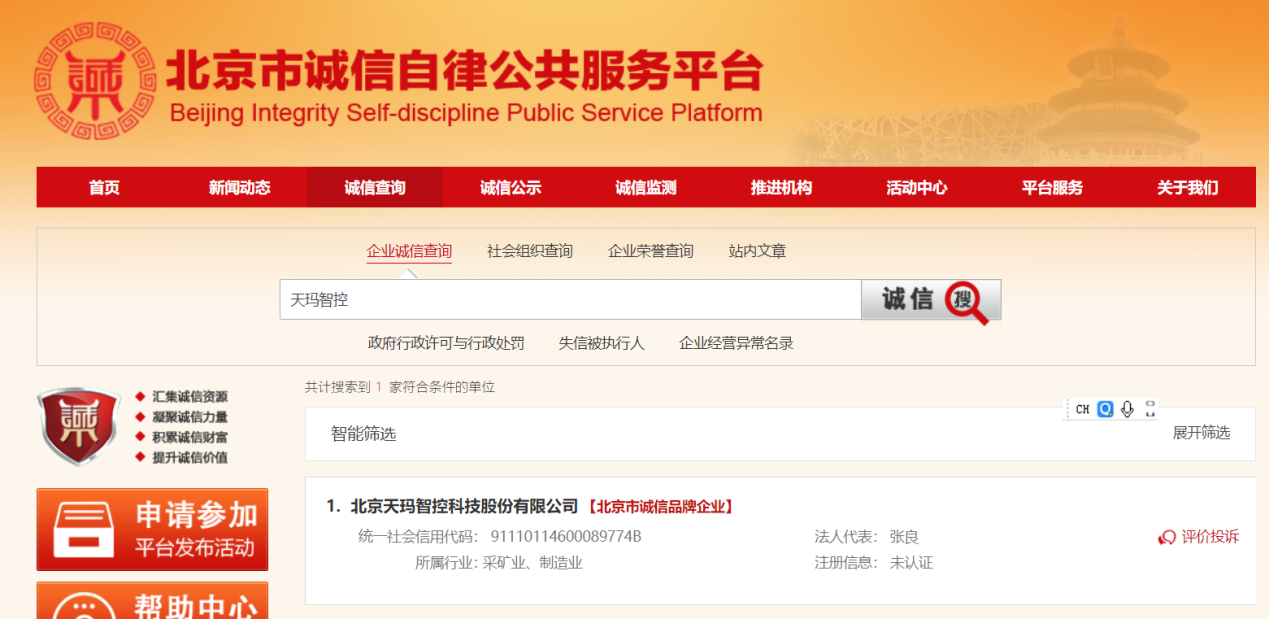Click the 积累诚信财富 slogan line
This screenshot has width=1269, height=619.
click(190, 437)
